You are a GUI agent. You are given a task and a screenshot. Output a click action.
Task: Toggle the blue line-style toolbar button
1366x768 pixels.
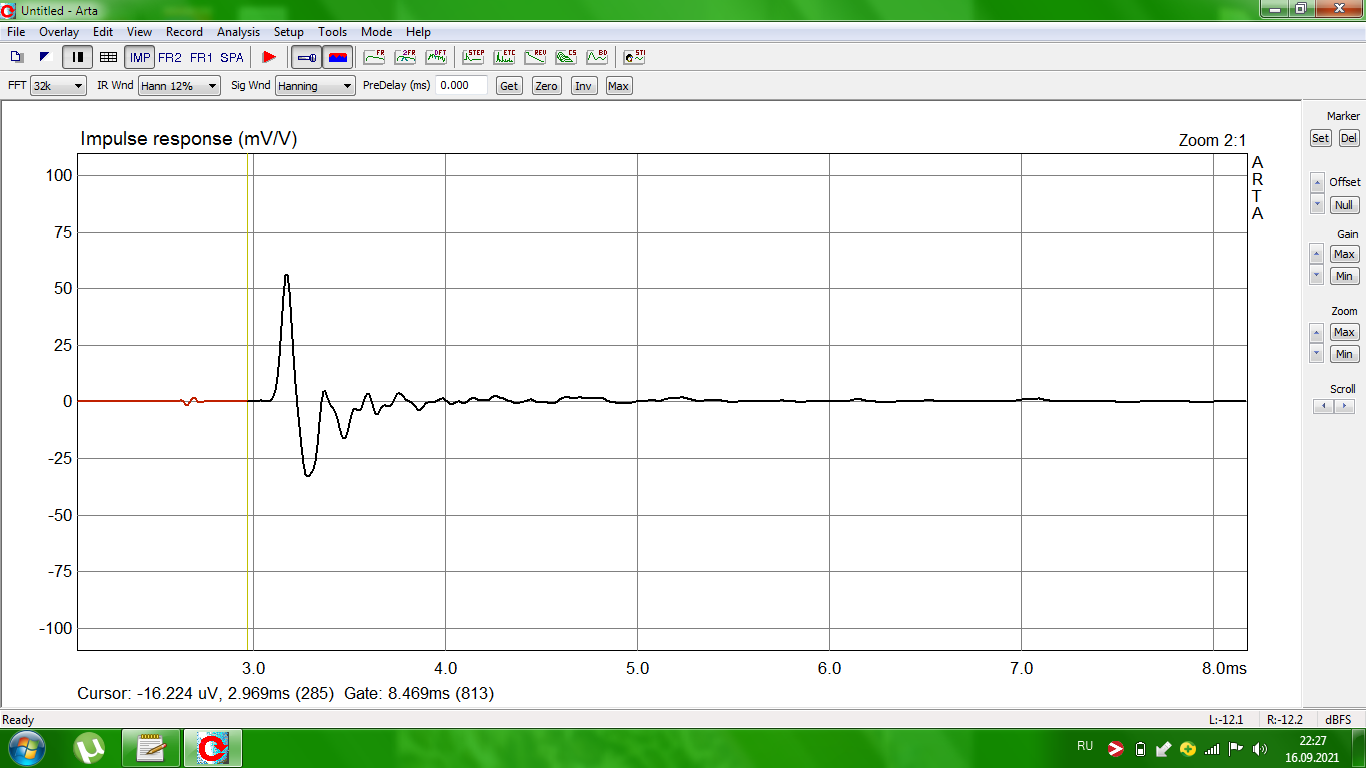307,57
